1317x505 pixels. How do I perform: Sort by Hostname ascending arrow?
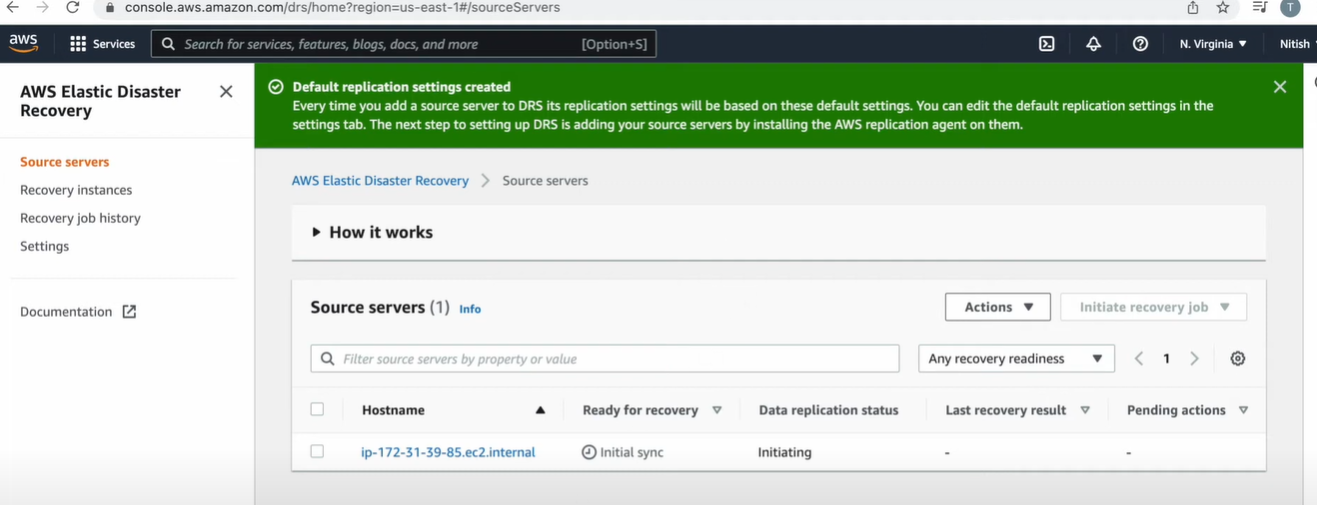click(x=540, y=410)
